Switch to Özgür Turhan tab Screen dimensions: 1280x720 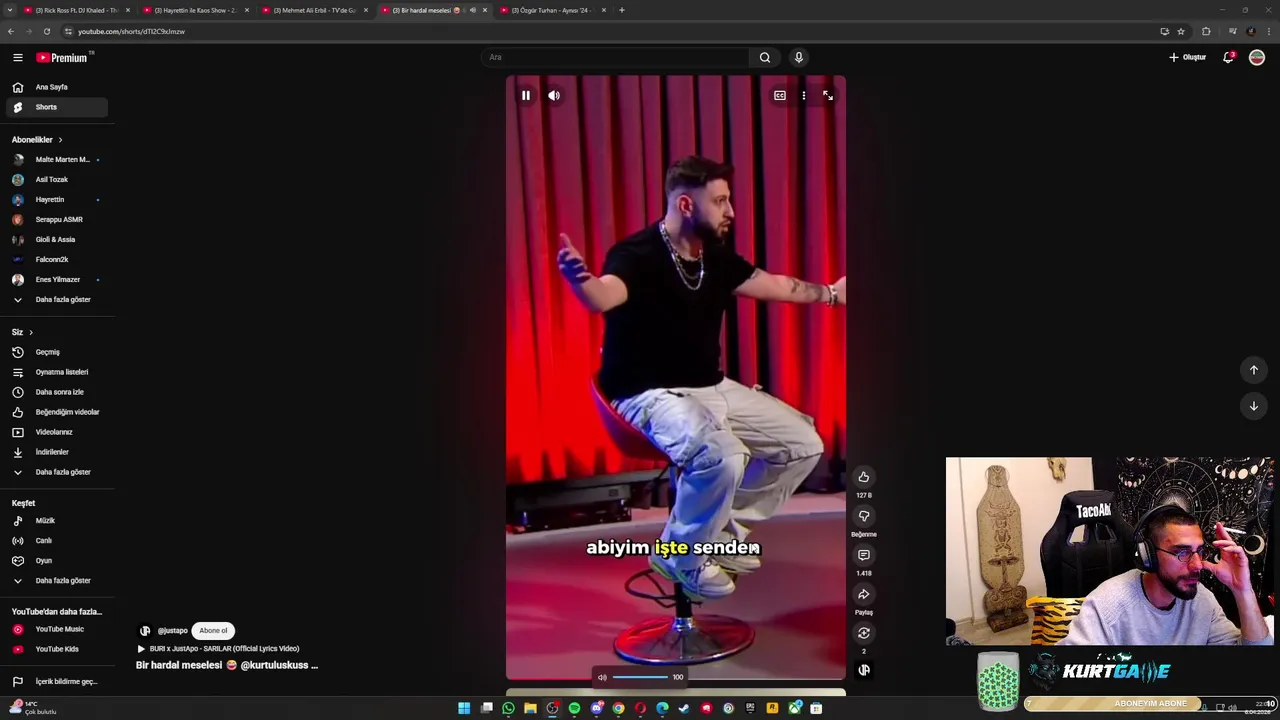[x=552, y=10]
